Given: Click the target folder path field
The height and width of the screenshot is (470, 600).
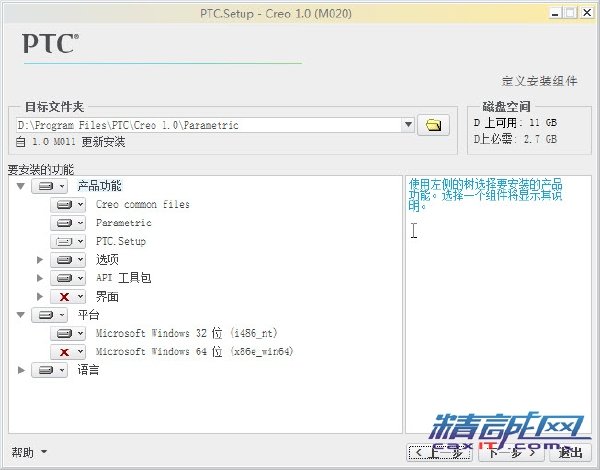Looking at the screenshot, I should coord(209,125).
